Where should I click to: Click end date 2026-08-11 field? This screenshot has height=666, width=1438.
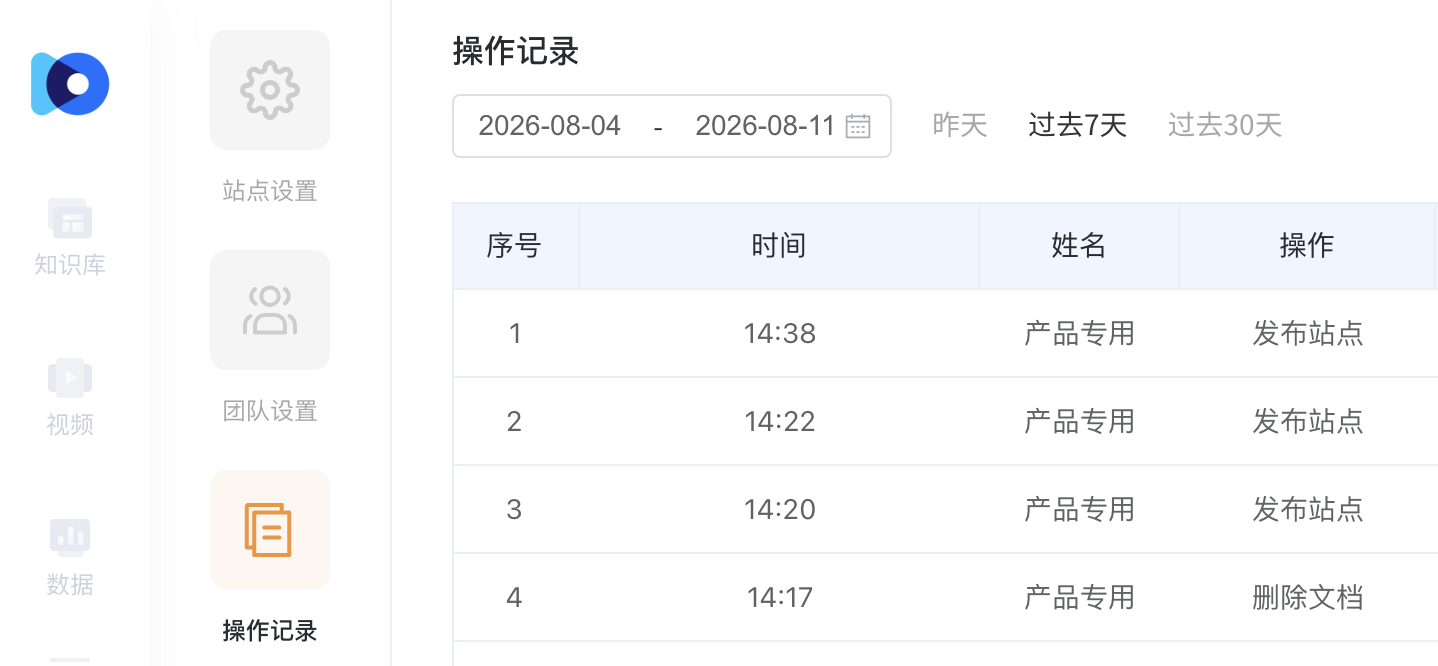tap(765, 126)
